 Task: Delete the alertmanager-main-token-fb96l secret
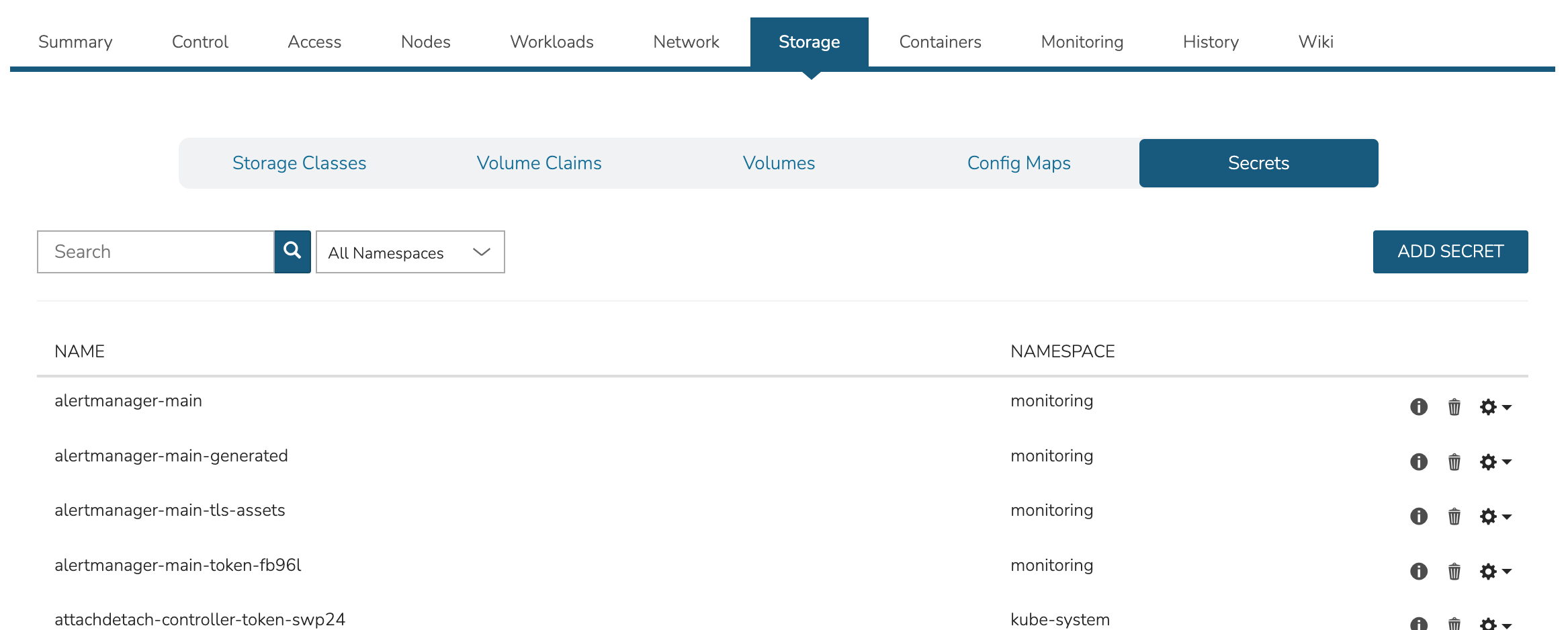(1454, 572)
